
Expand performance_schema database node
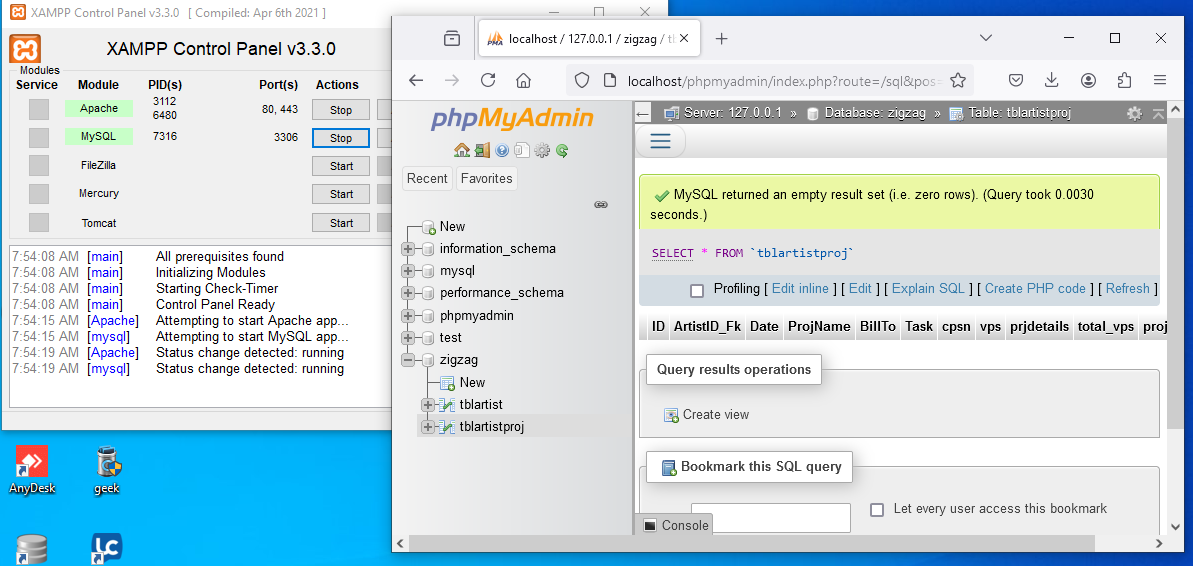pyautogui.click(x=408, y=293)
